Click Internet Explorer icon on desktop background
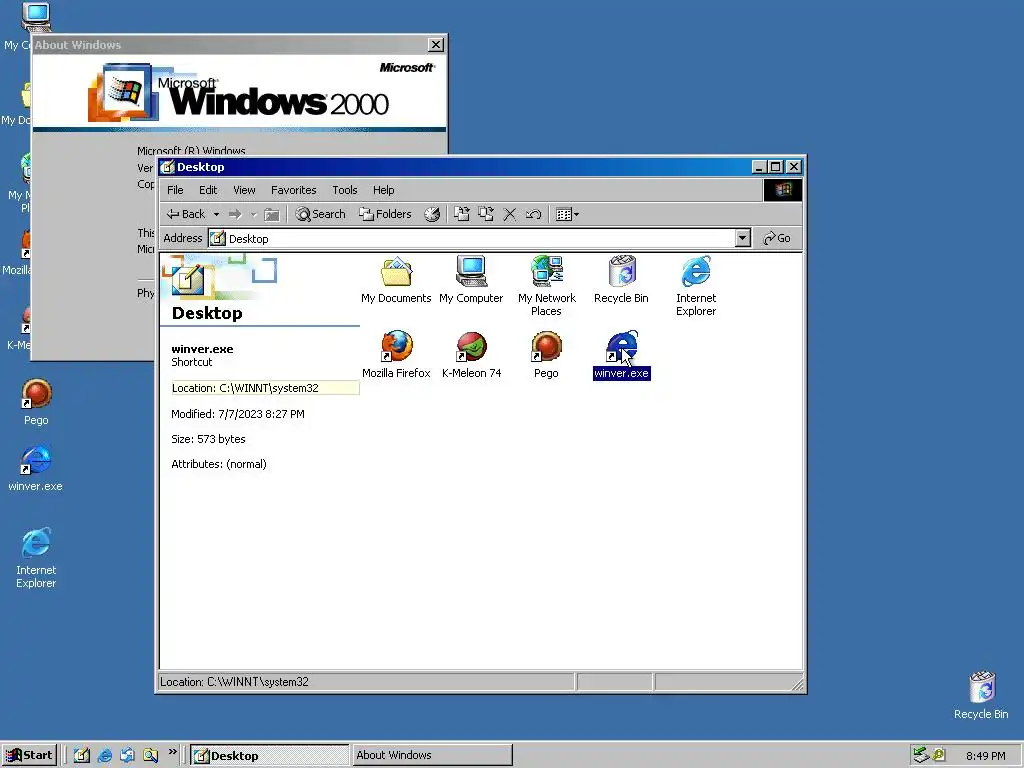This screenshot has width=1024, height=768. (36, 557)
